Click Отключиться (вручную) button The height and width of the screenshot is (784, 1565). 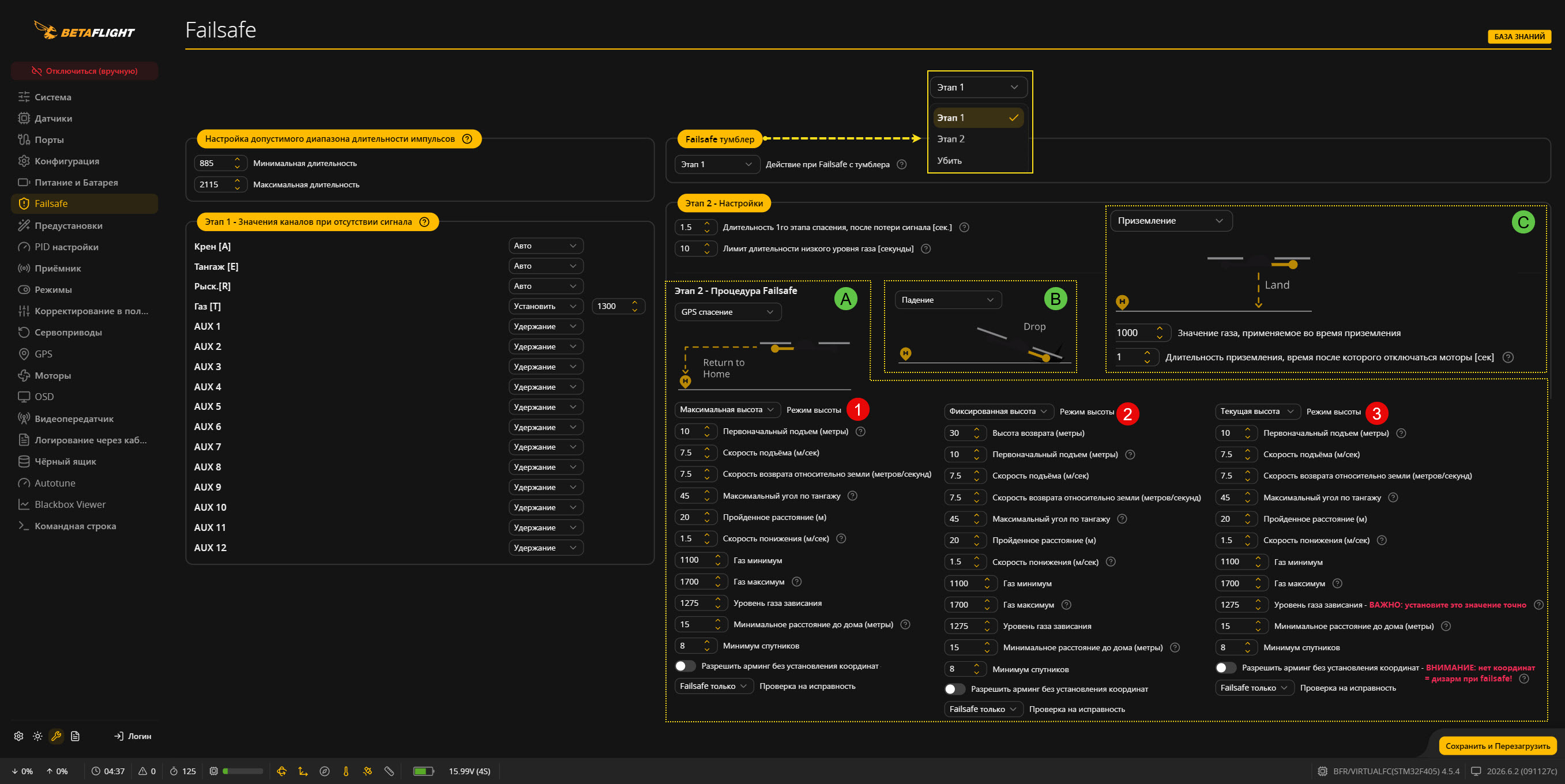pyautogui.click(x=84, y=71)
